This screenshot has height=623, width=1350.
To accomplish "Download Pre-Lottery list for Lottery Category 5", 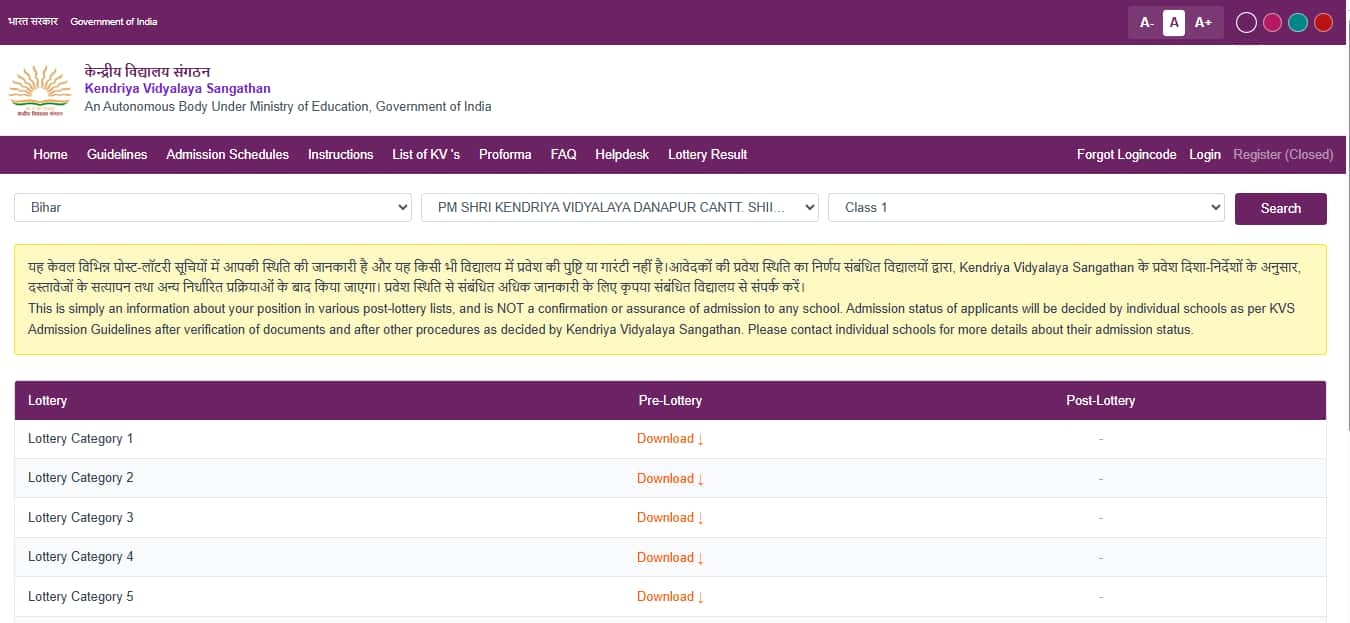I will click(670, 596).
